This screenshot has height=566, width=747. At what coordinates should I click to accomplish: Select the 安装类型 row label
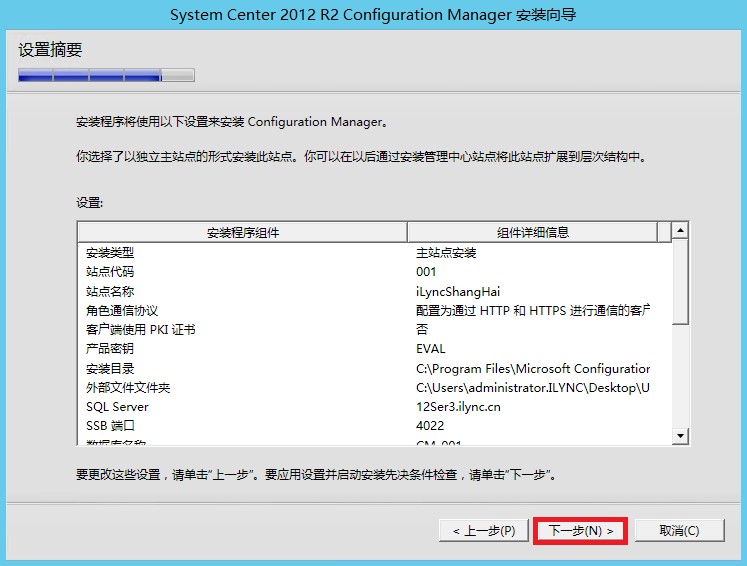110,253
